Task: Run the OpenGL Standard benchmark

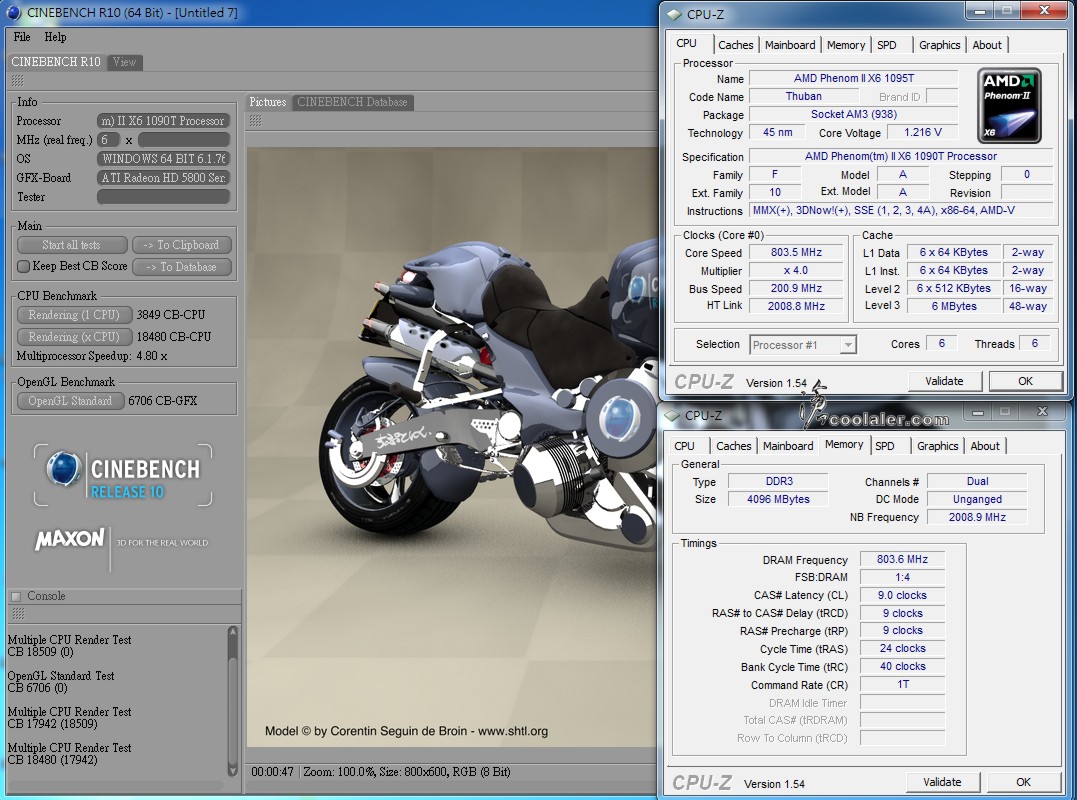Action: pos(70,400)
